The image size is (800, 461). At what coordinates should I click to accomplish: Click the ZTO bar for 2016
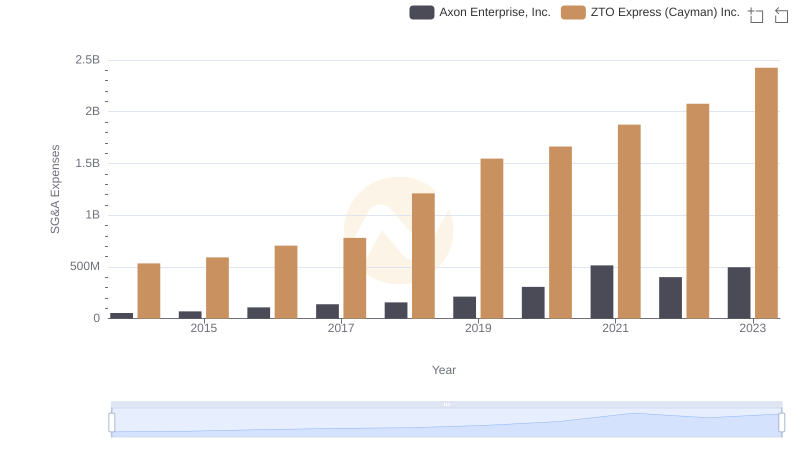[x=286, y=282]
